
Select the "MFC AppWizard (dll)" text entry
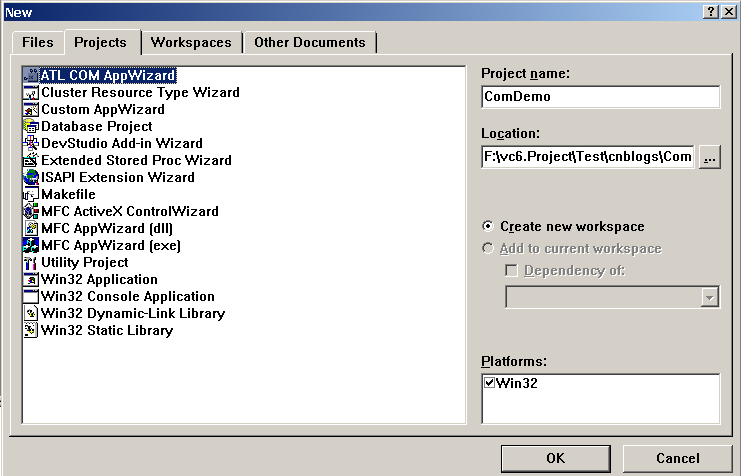(107, 228)
